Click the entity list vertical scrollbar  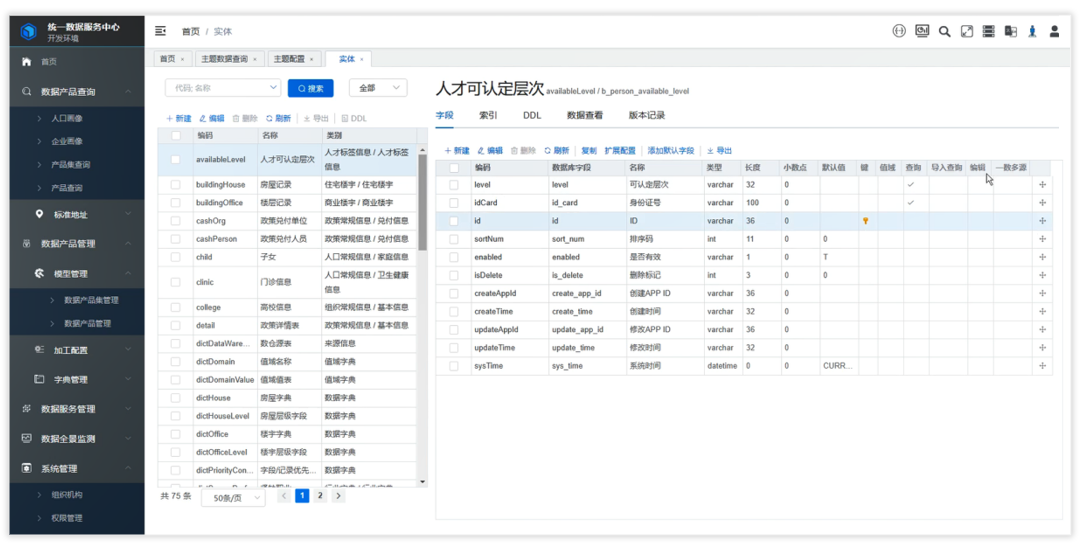(x=422, y=202)
